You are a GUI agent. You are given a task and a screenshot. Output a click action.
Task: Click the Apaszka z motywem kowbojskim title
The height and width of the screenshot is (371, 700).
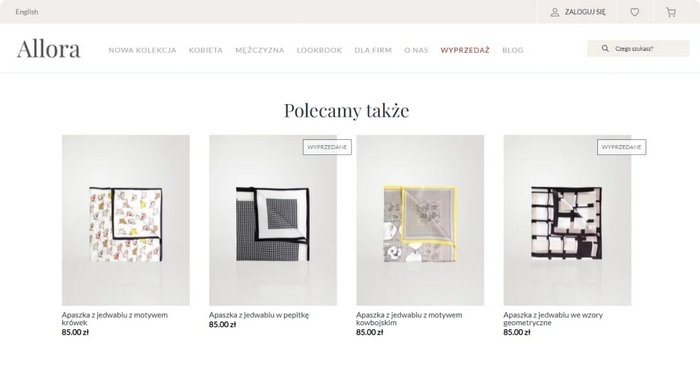(409, 318)
